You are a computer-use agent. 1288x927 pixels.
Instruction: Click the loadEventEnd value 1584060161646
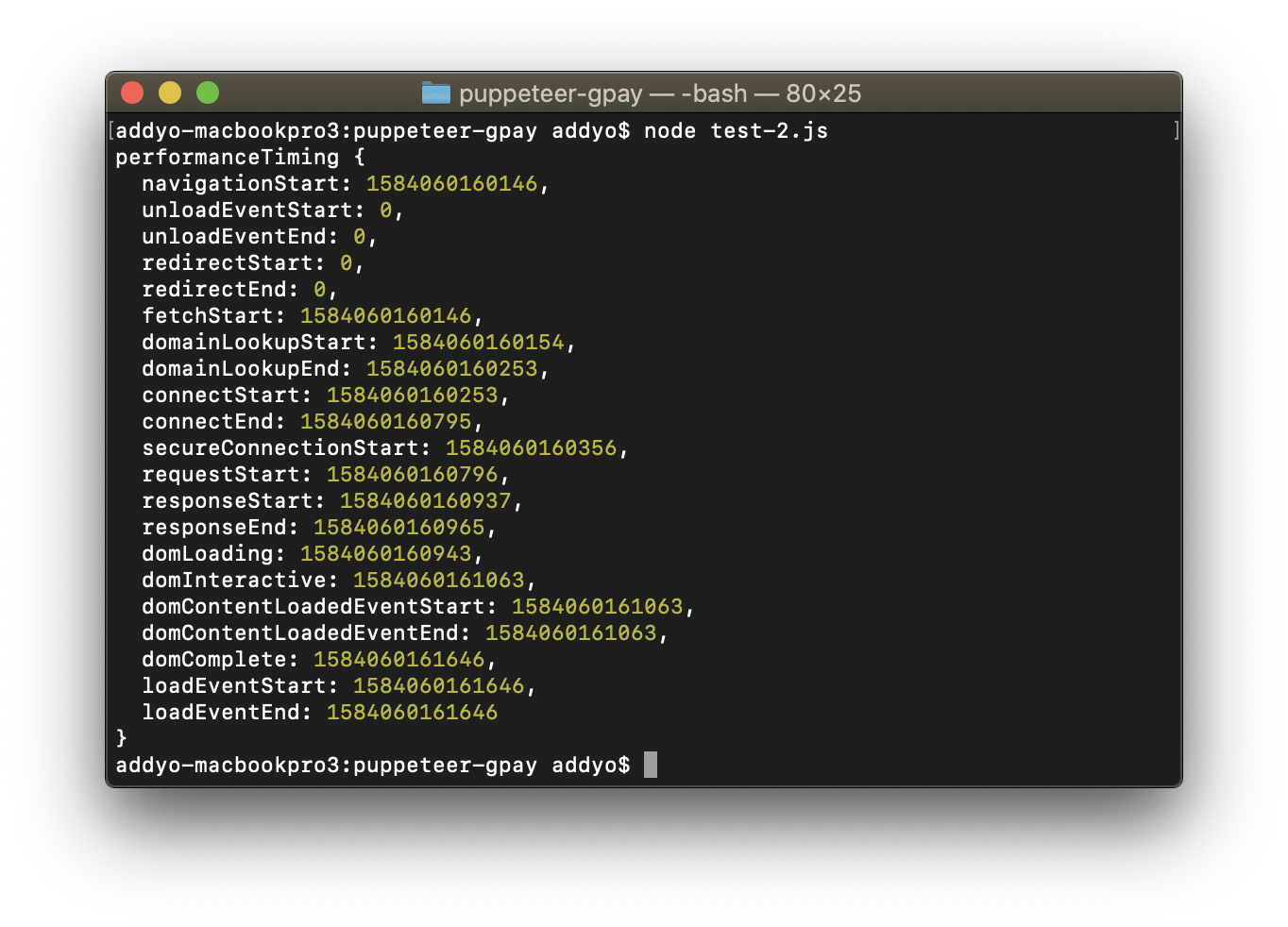(x=412, y=713)
